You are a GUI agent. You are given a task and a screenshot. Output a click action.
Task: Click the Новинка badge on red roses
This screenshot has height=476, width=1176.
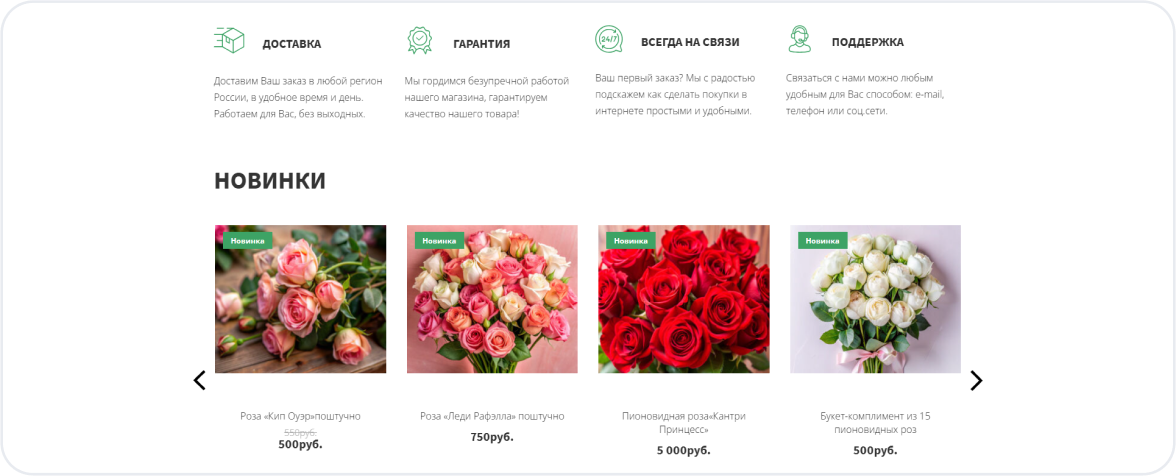631,241
